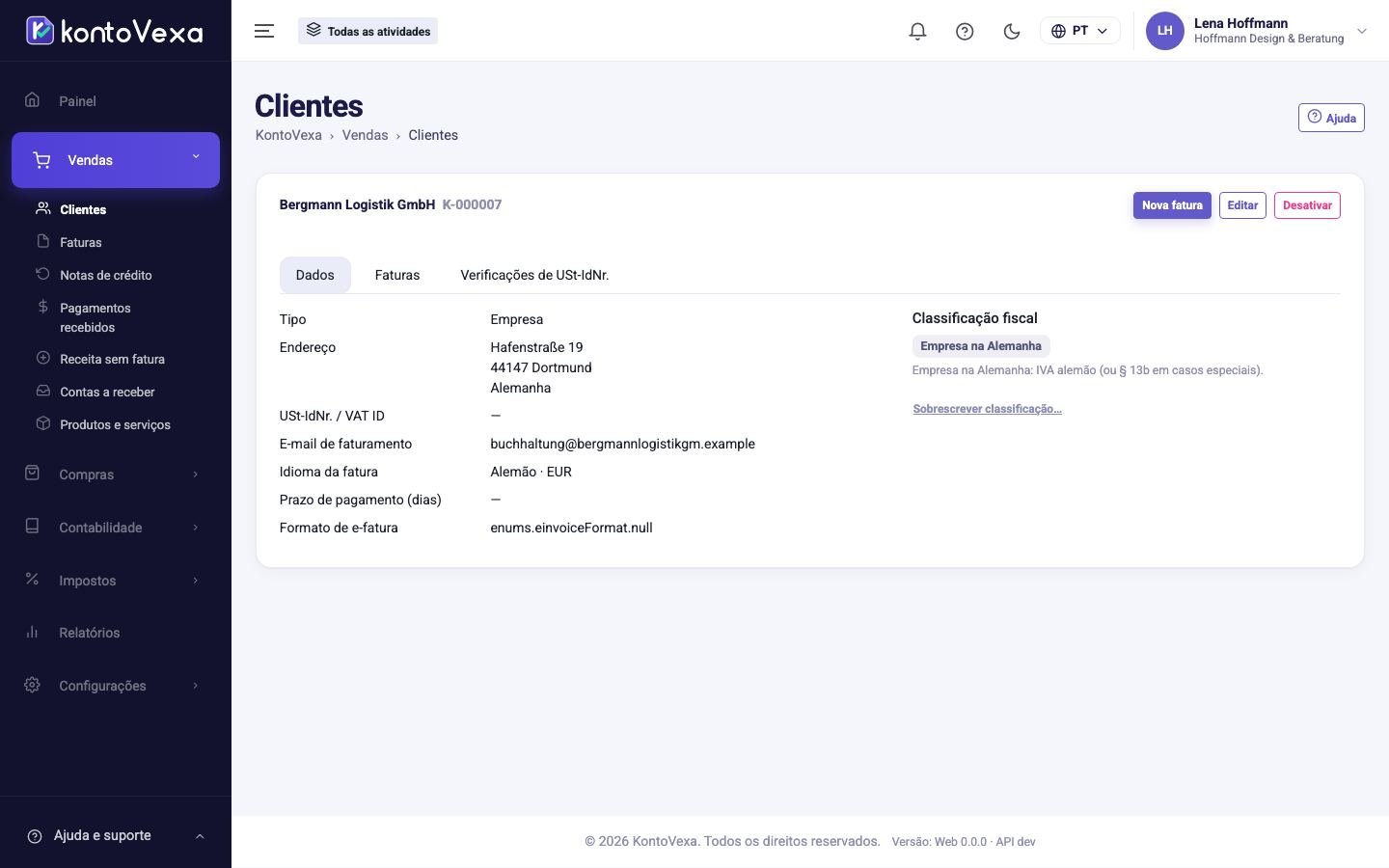Click the Editar button
This screenshot has width=1389, height=868.
[1242, 205]
